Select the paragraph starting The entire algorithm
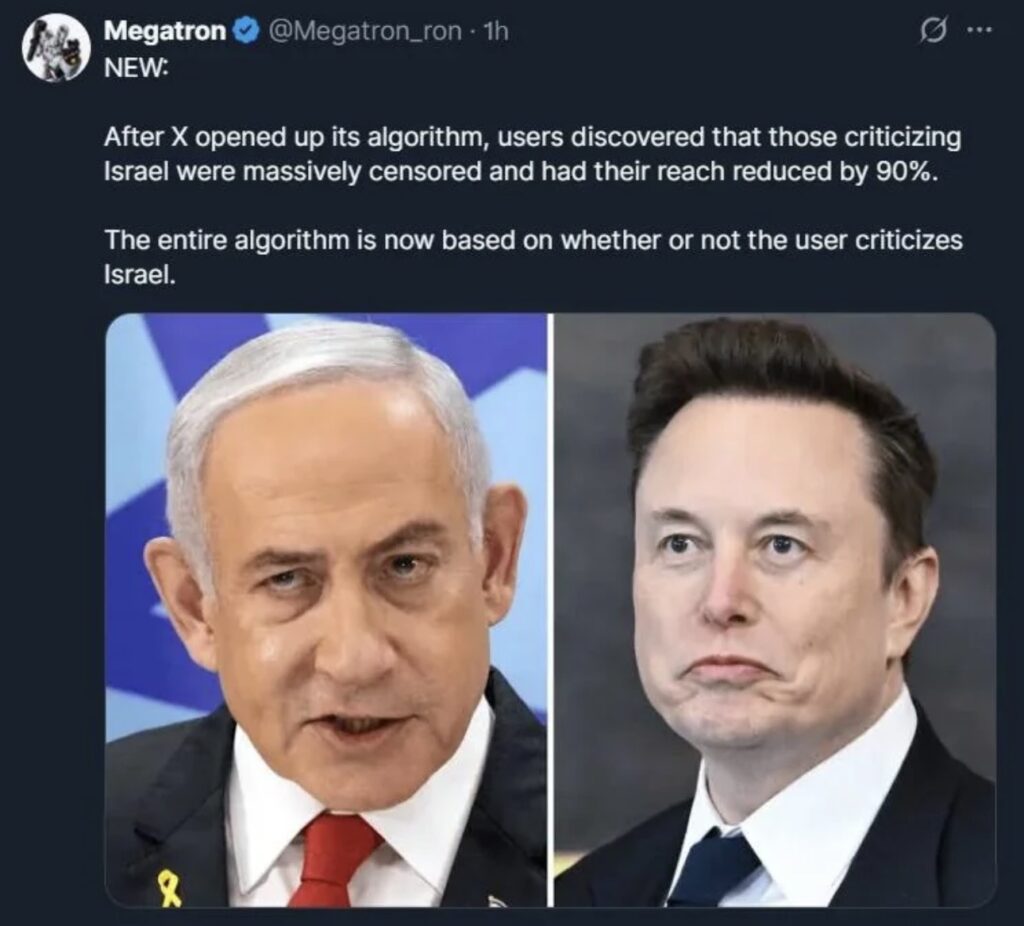 pos(533,257)
